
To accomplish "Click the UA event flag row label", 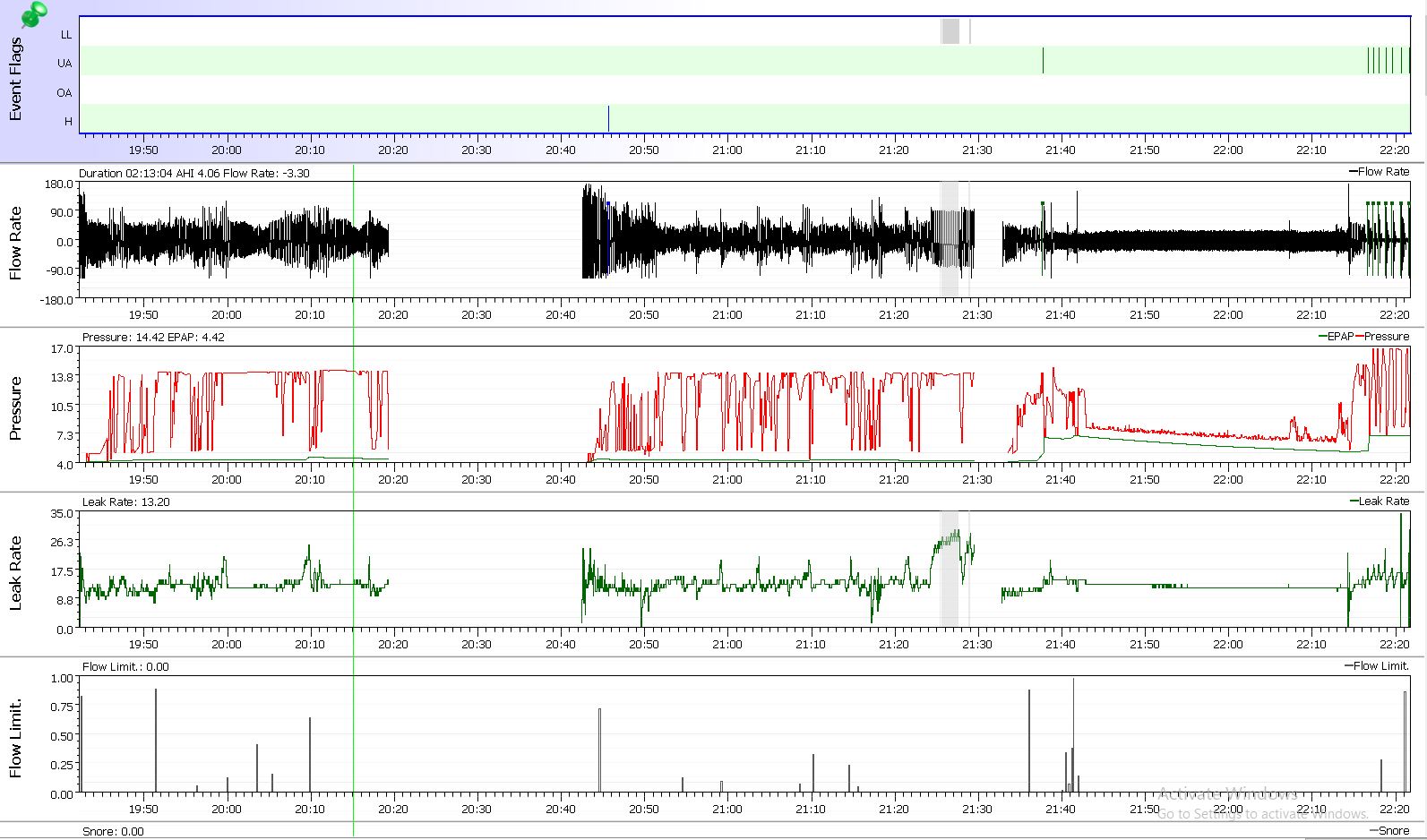I will point(64,64).
